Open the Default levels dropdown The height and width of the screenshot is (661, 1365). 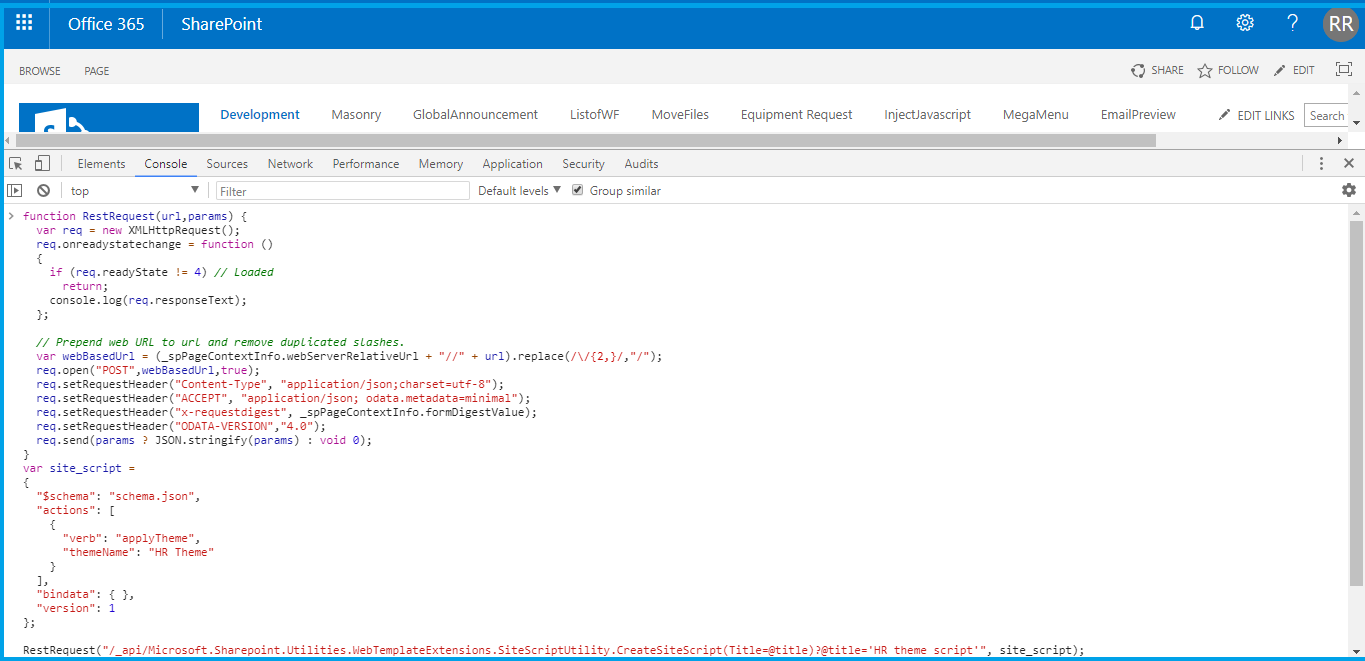point(519,190)
